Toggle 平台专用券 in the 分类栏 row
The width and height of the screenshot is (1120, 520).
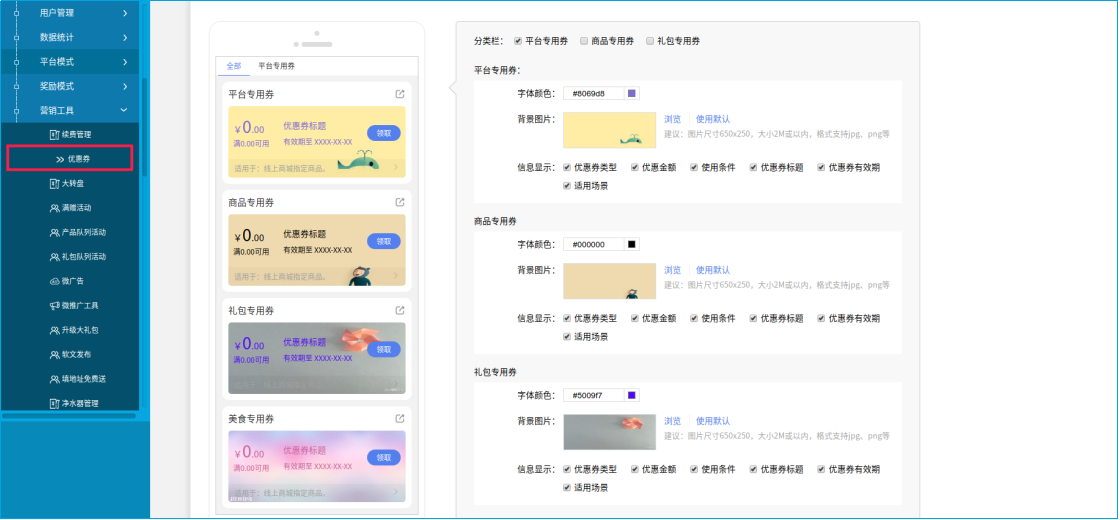[518, 41]
